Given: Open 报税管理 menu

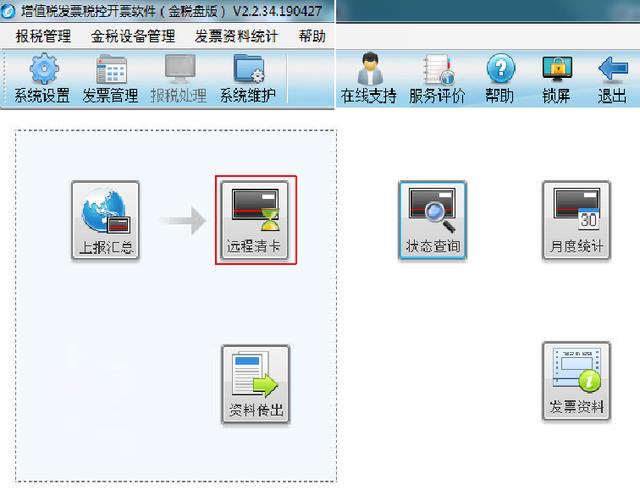Looking at the screenshot, I should 43,36.
